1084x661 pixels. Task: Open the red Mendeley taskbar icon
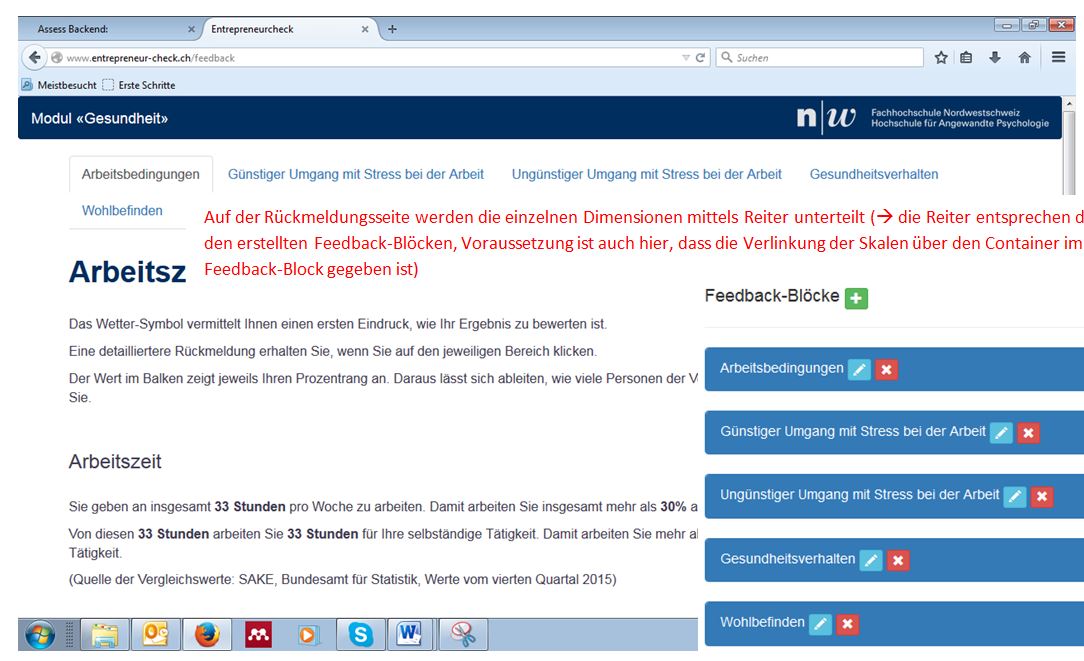pyautogui.click(x=259, y=635)
